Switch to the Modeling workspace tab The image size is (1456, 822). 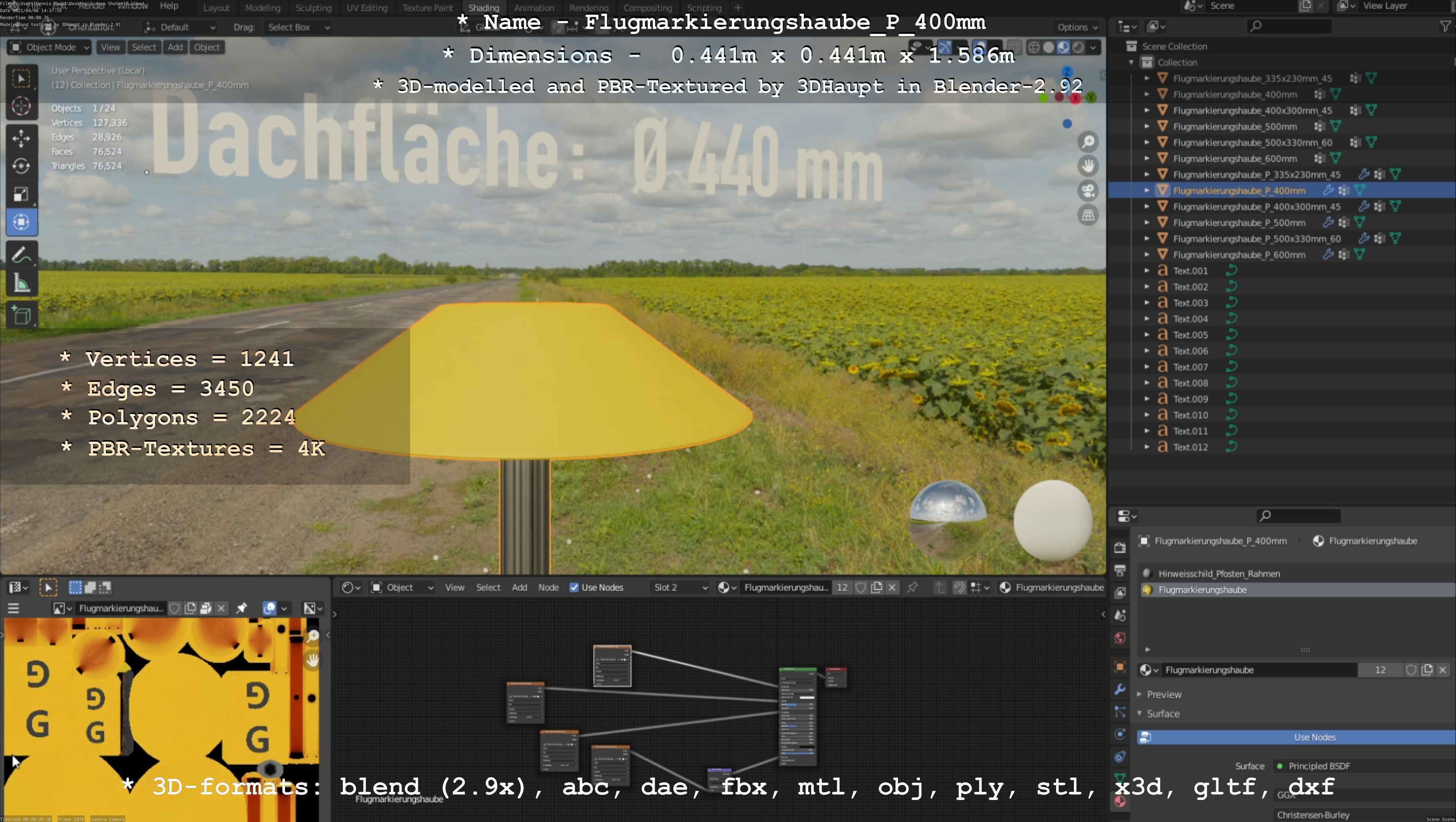coord(263,8)
